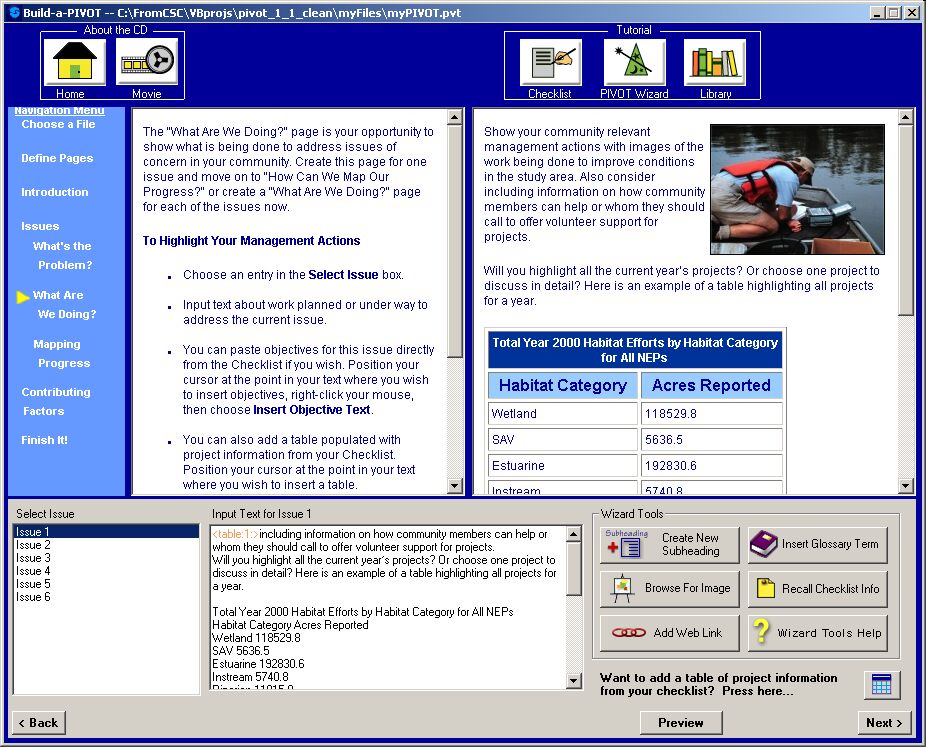Navigate to Introduction section
Image resolution: width=926 pixels, height=747 pixels.
[x=55, y=192]
